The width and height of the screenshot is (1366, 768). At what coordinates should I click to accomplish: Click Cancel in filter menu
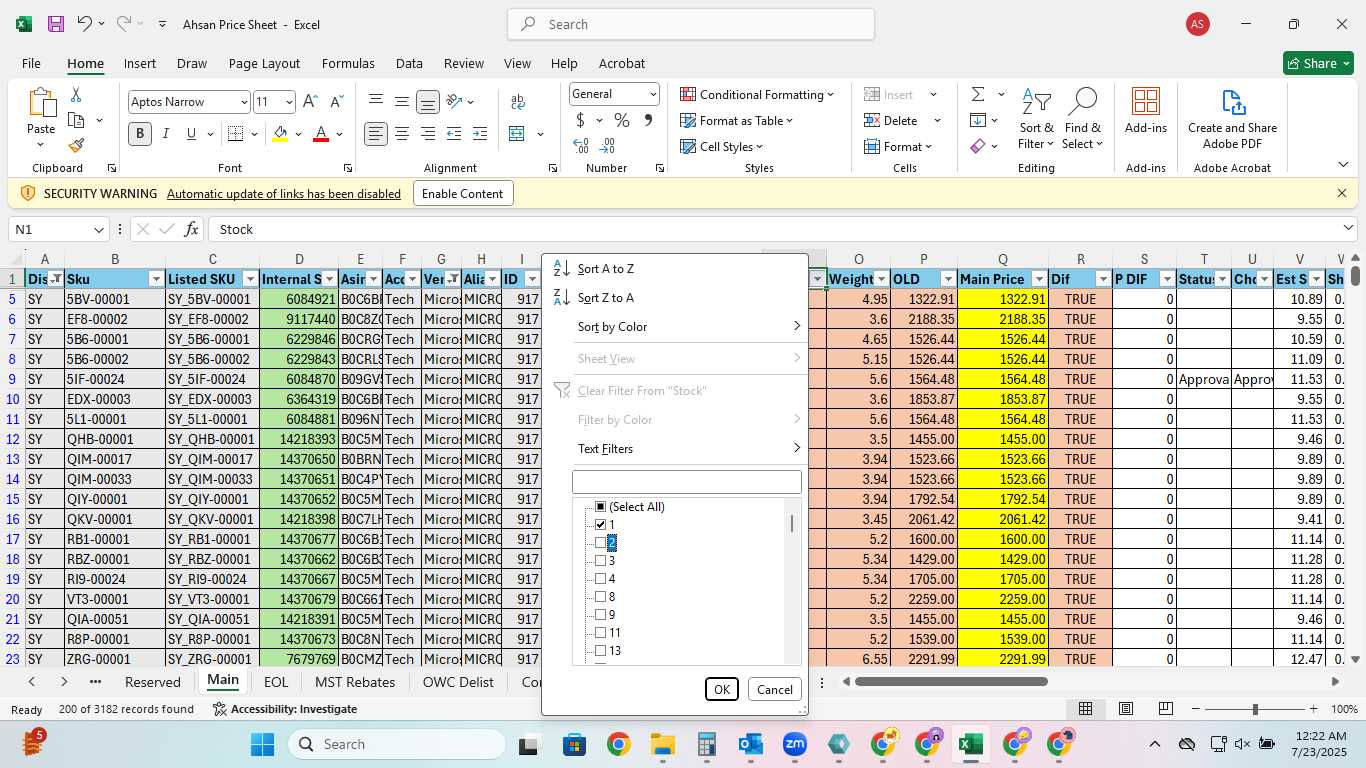click(774, 689)
